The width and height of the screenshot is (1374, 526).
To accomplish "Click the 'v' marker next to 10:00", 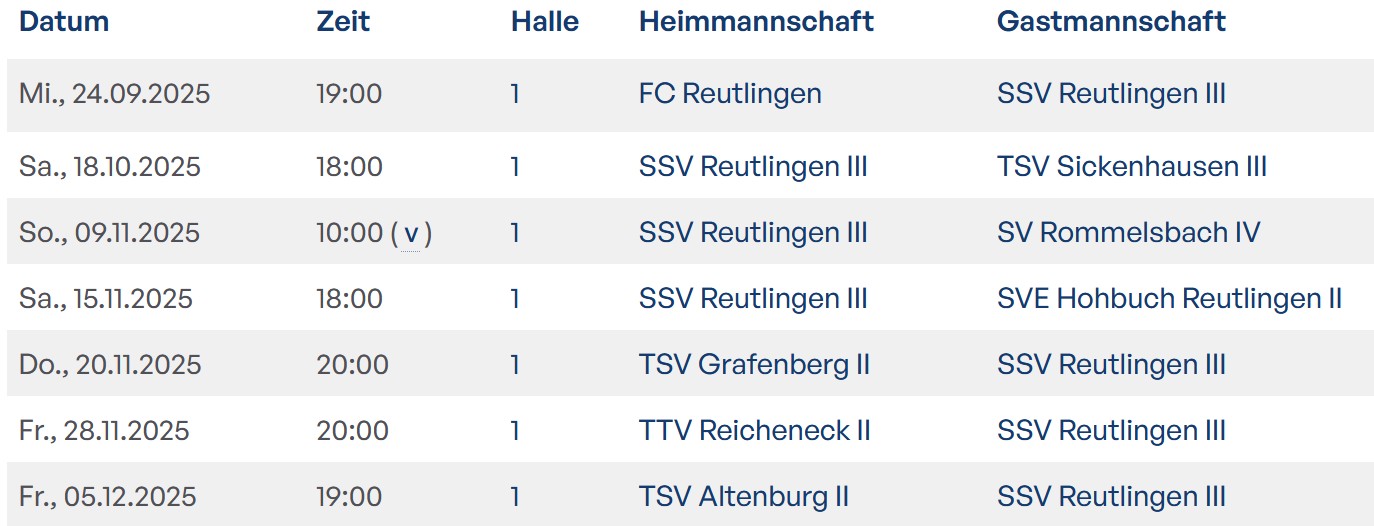I will point(411,234).
